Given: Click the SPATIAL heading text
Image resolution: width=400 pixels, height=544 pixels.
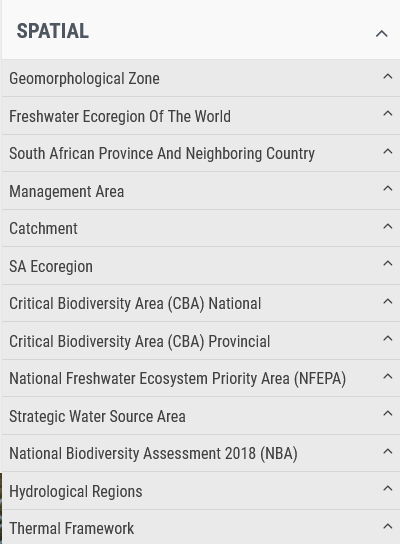Looking at the screenshot, I should (53, 31).
